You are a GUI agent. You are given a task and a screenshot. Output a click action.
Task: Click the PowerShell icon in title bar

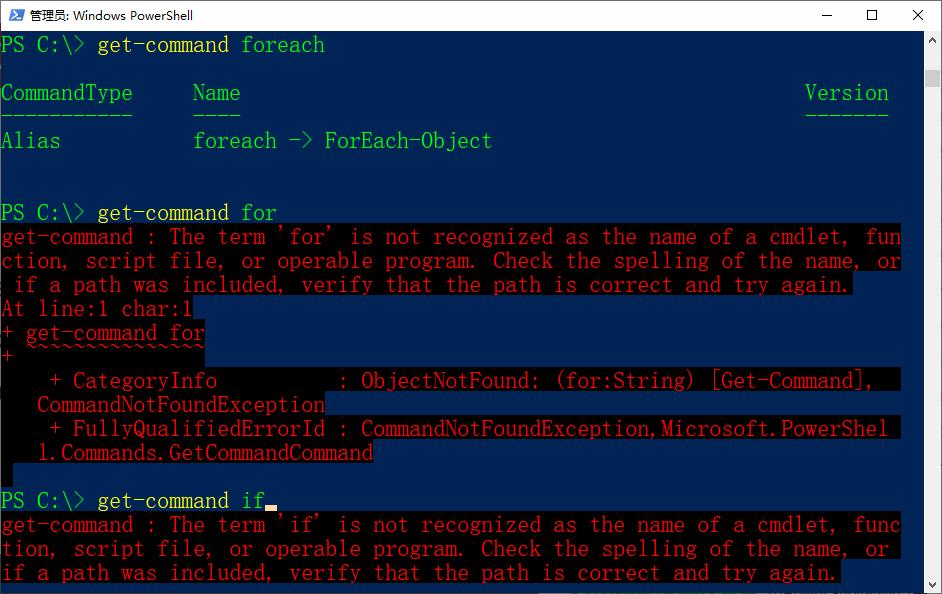point(14,15)
